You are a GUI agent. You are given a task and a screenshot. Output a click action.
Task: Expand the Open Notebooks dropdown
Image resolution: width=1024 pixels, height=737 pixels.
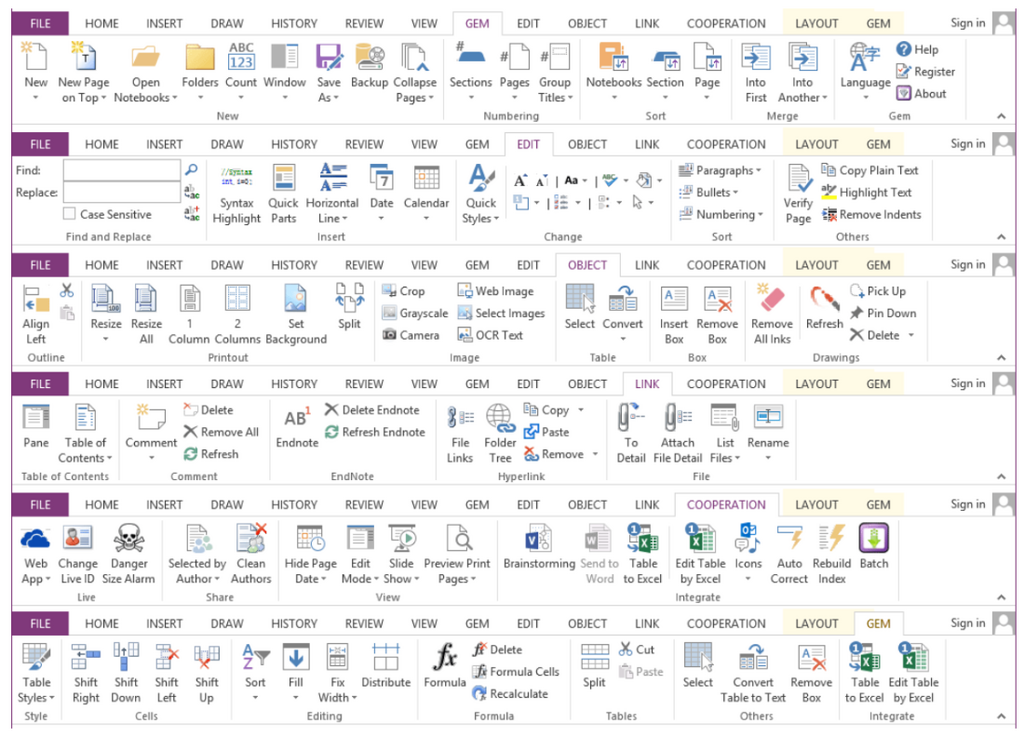click(x=174, y=98)
